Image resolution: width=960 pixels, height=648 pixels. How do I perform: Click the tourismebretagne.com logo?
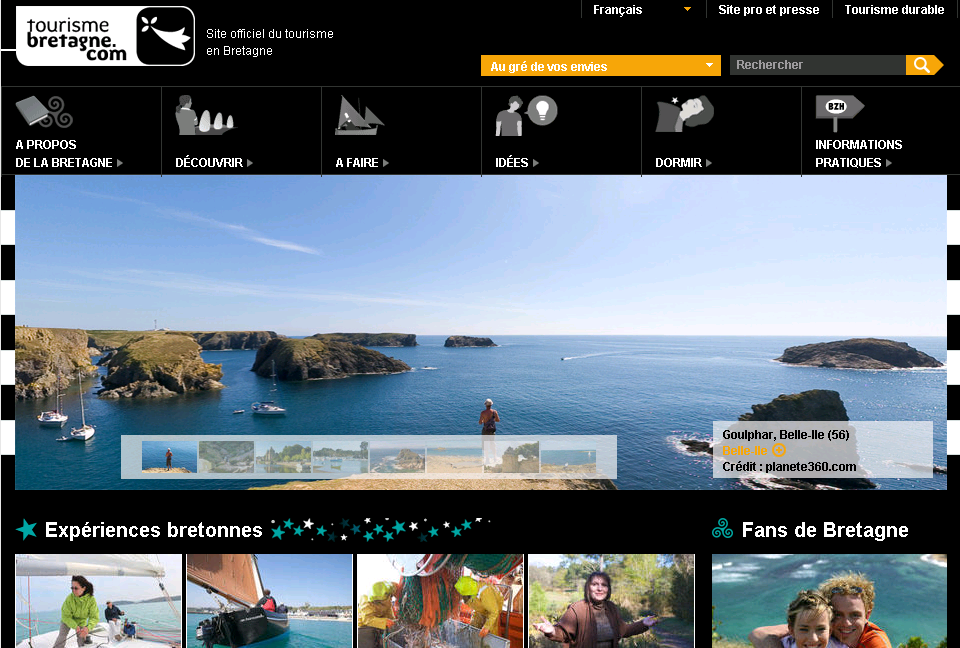(x=105, y=36)
